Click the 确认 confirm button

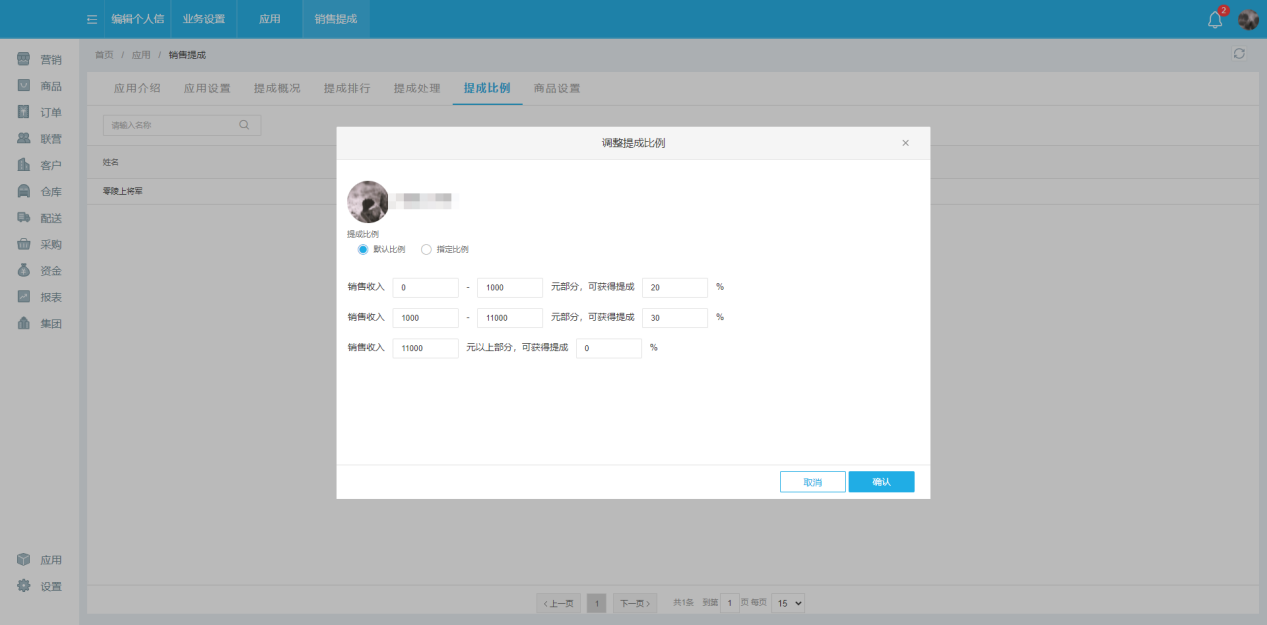click(880, 481)
